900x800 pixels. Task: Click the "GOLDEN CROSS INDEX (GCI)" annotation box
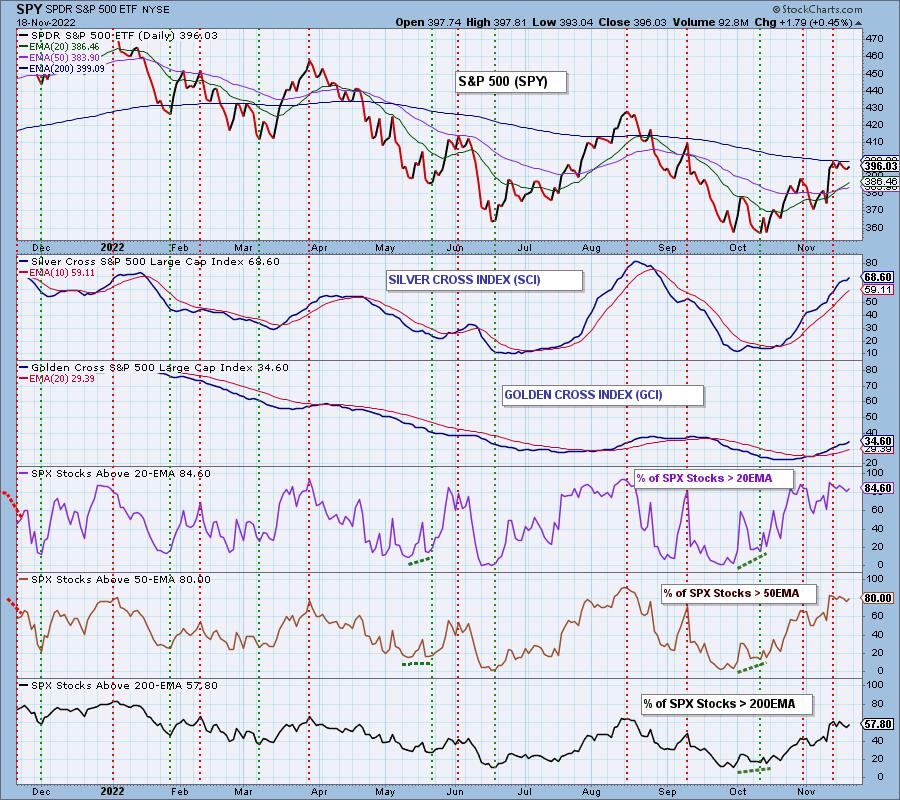tap(603, 395)
